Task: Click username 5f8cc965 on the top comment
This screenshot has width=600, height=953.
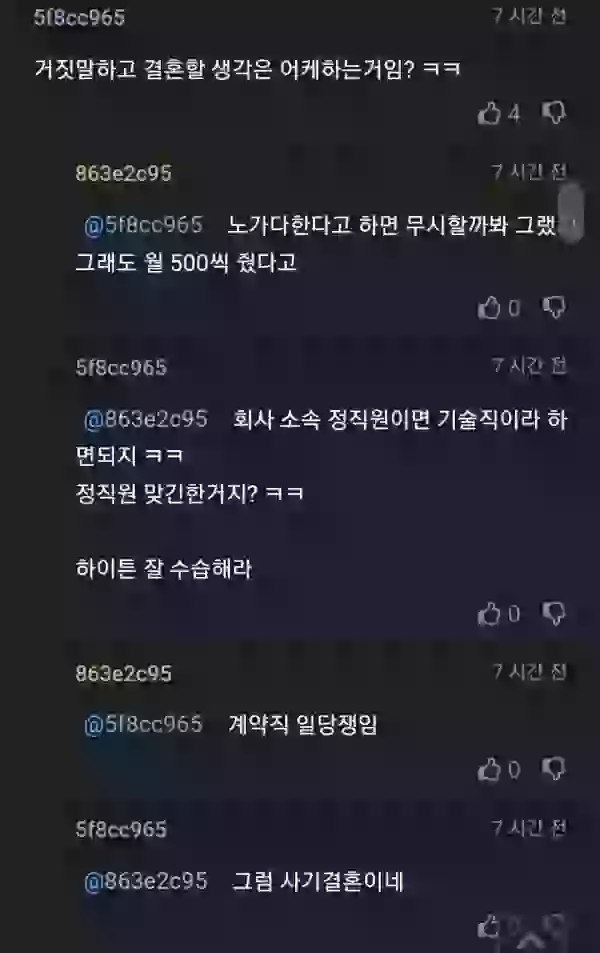Action: point(80,17)
